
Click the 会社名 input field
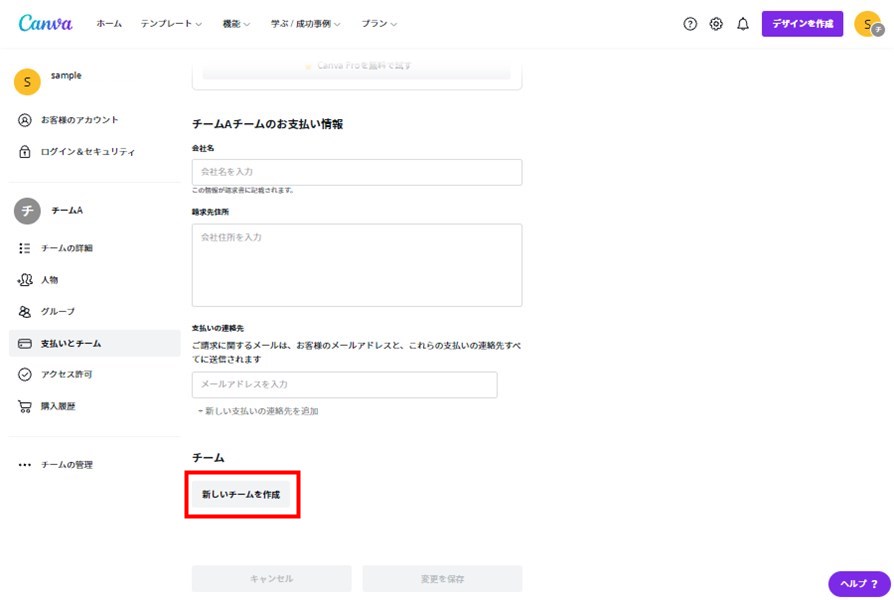click(357, 172)
